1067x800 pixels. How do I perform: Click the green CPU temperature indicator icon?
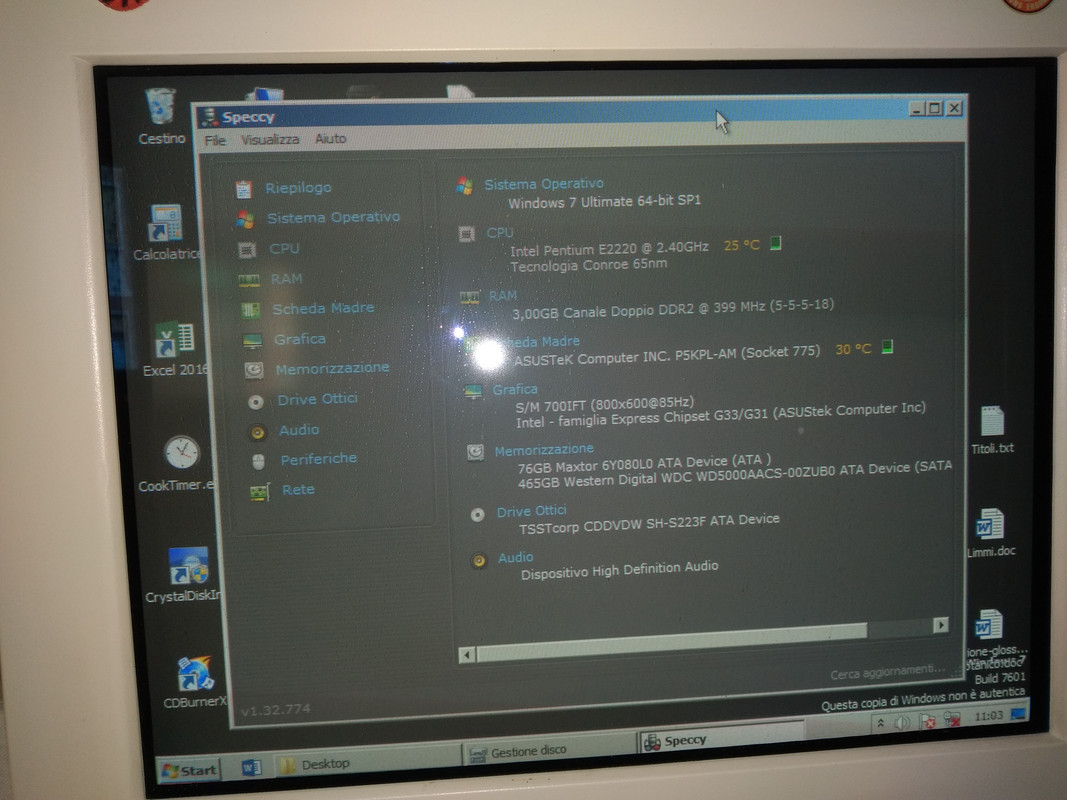pos(776,243)
